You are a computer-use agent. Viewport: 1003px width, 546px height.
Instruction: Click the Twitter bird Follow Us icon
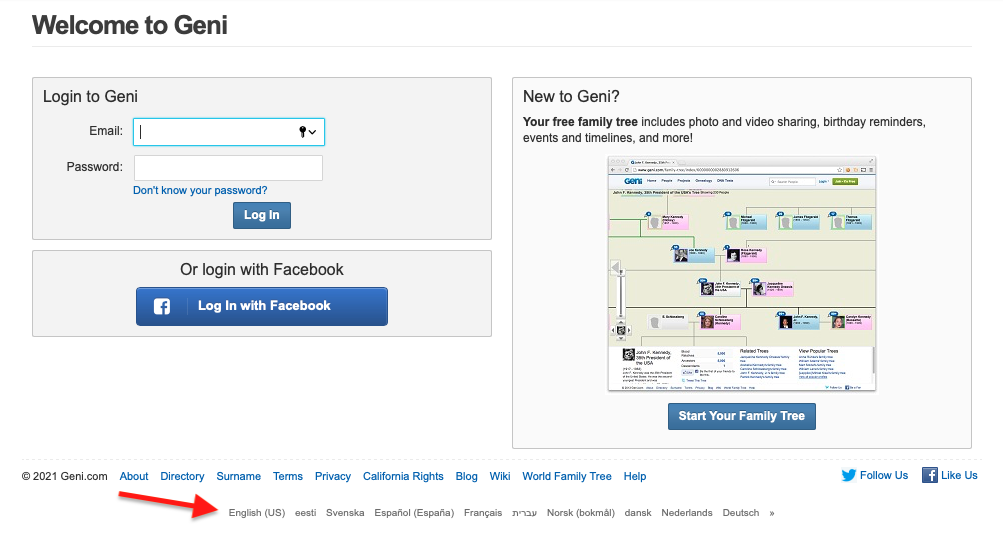pos(849,476)
